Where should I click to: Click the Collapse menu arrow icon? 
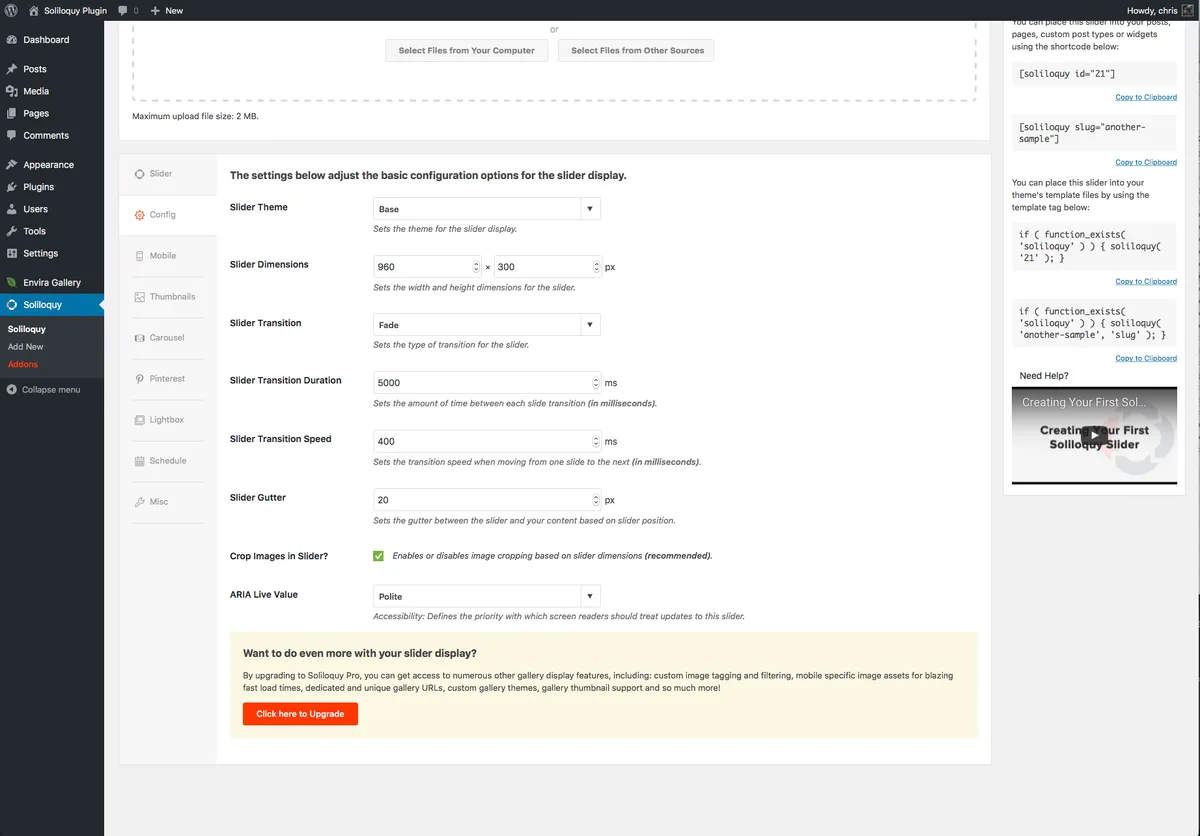(11, 389)
